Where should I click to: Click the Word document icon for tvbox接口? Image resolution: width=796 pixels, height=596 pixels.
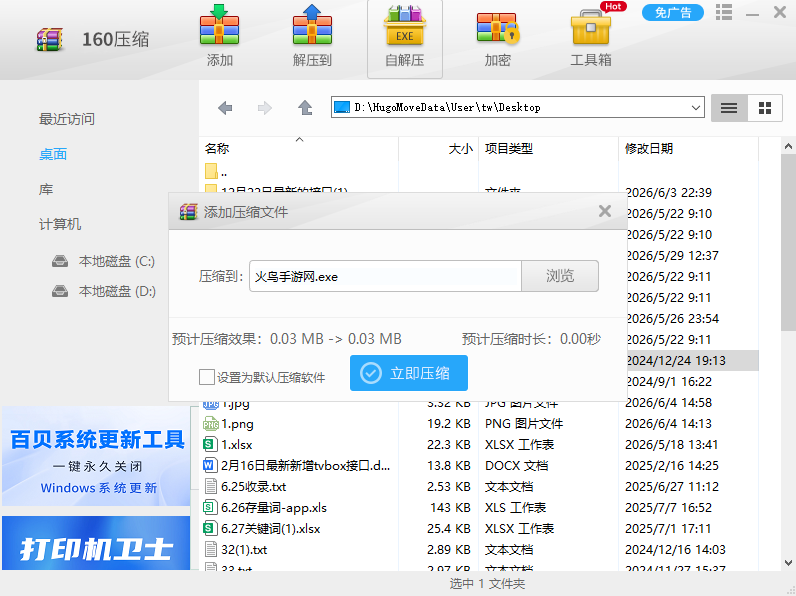tap(210, 466)
